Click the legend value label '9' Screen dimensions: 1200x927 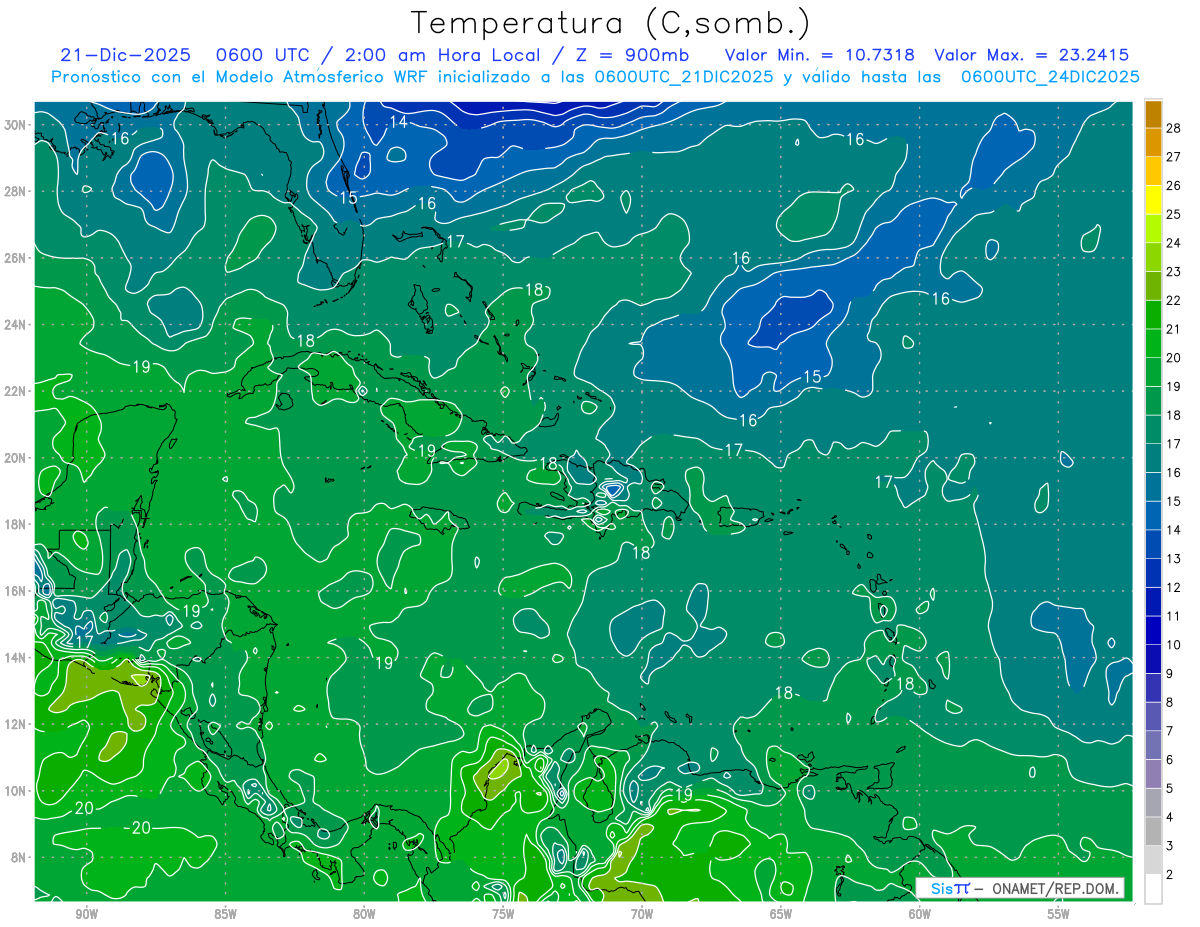(1170, 674)
